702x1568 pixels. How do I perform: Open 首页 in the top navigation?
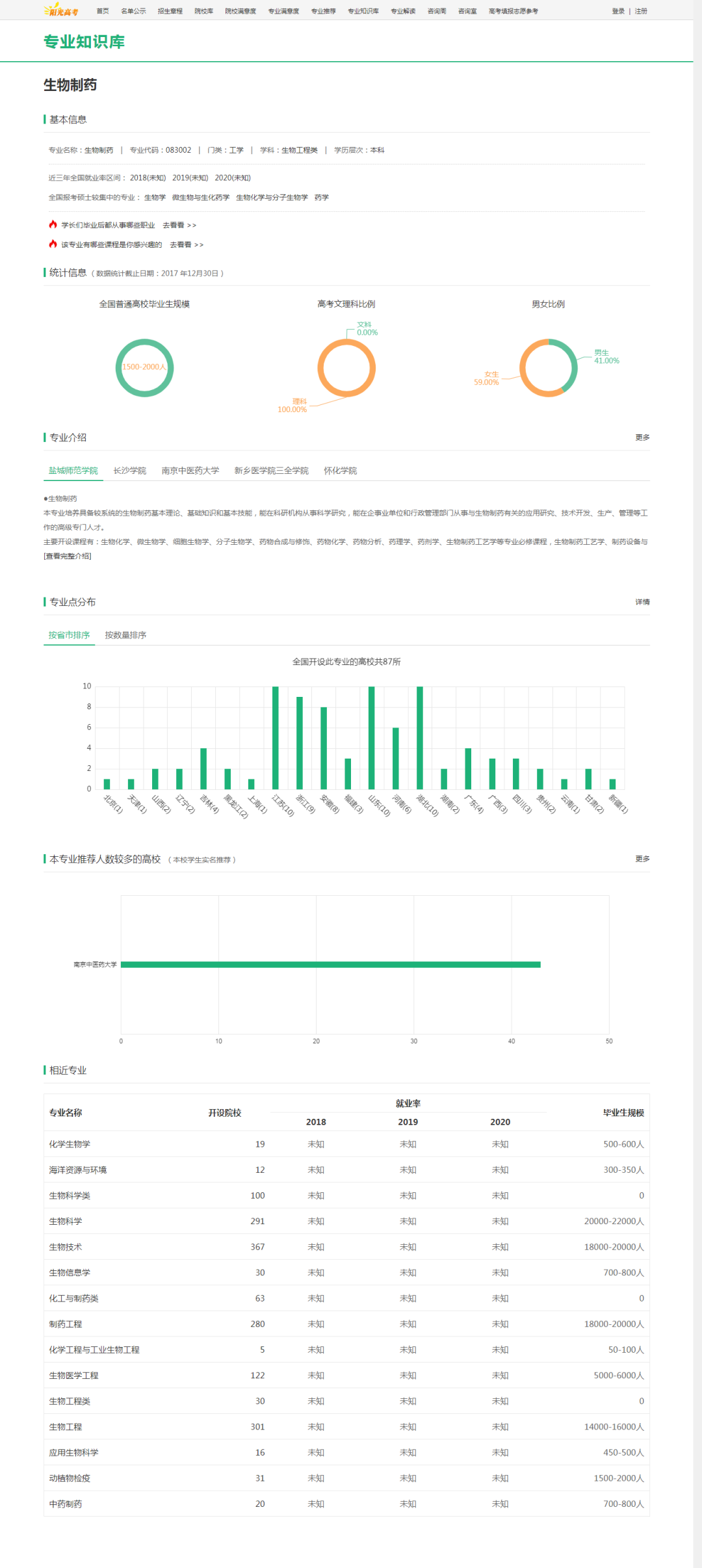tap(103, 11)
